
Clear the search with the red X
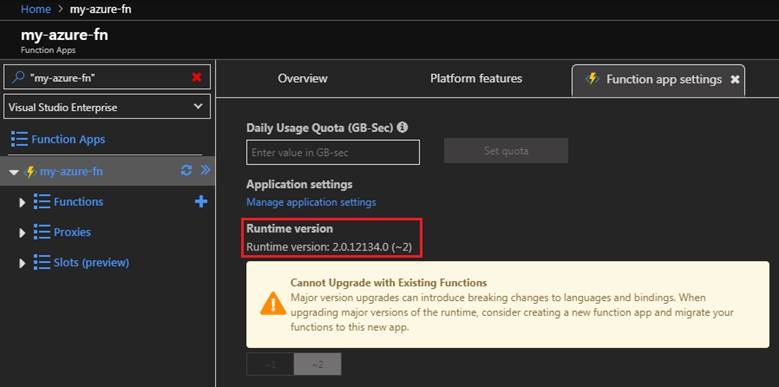pyautogui.click(x=197, y=77)
